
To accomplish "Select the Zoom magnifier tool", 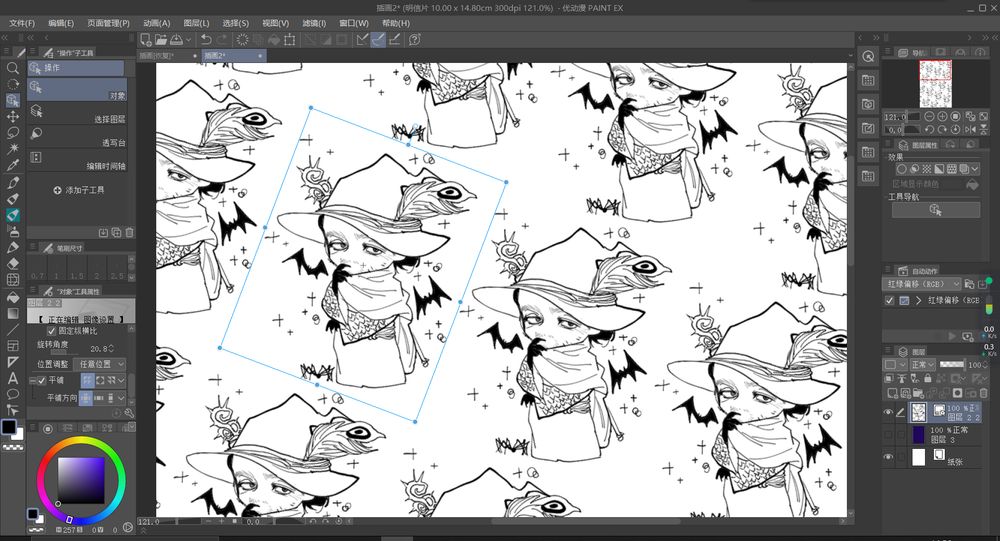I will tap(13, 68).
